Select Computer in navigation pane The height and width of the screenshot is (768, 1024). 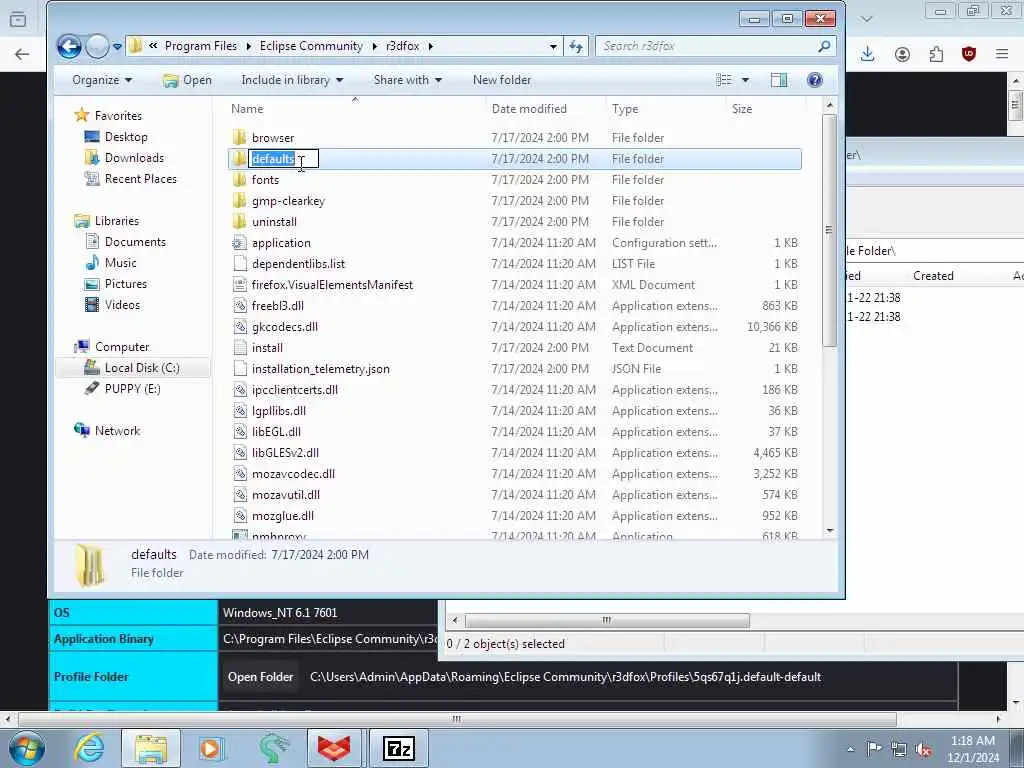click(x=121, y=347)
